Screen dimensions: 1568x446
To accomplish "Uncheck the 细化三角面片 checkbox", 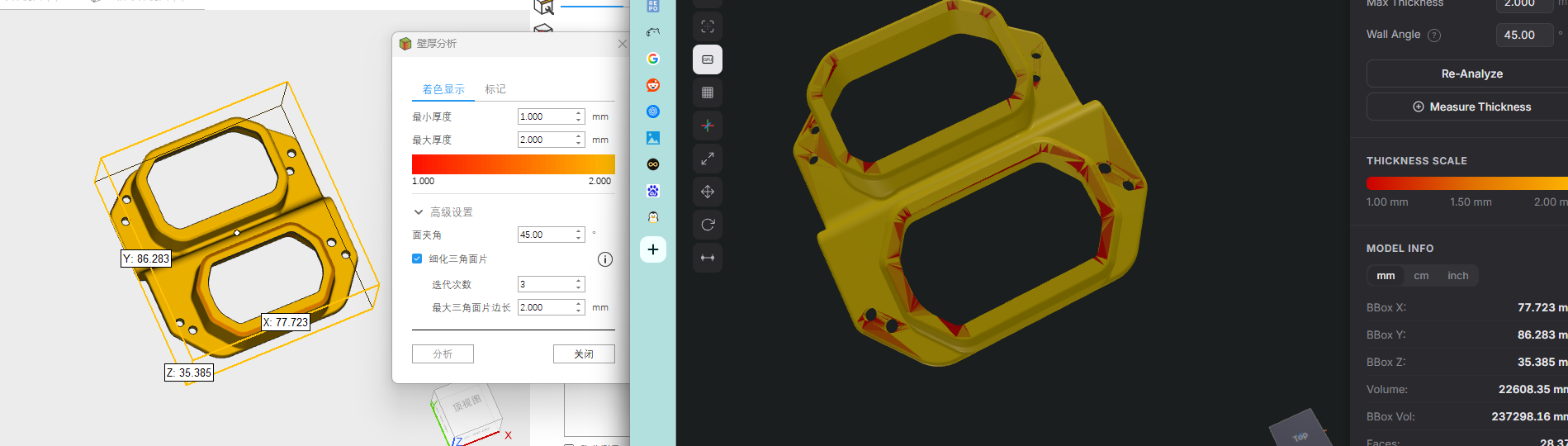I will coord(417,259).
